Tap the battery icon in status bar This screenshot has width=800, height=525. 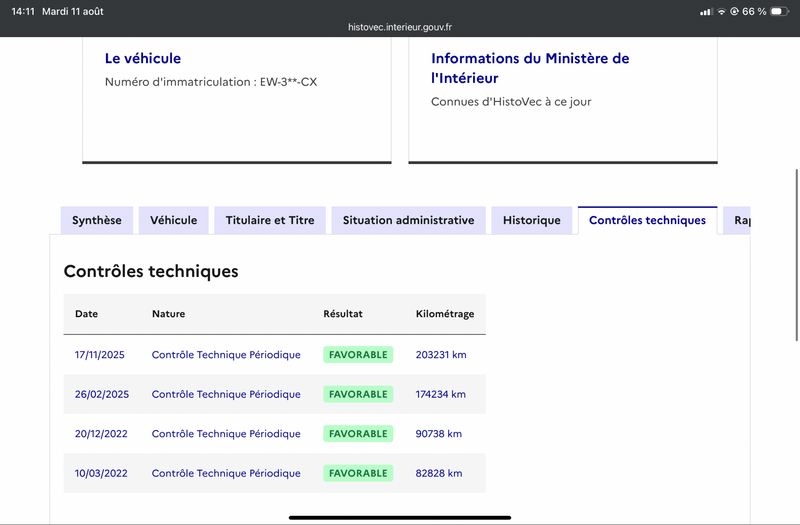click(779, 11)
